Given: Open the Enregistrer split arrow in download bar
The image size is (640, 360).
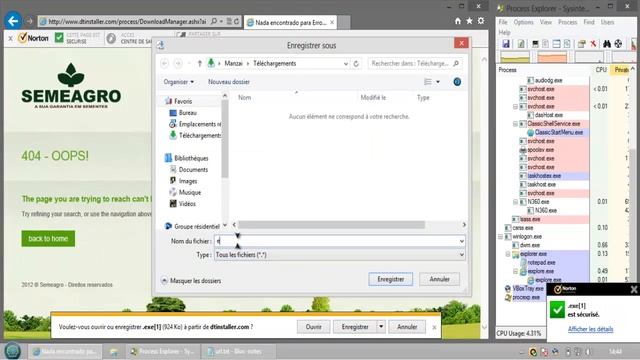Looking at the screenshot, I should coord(381,327).
